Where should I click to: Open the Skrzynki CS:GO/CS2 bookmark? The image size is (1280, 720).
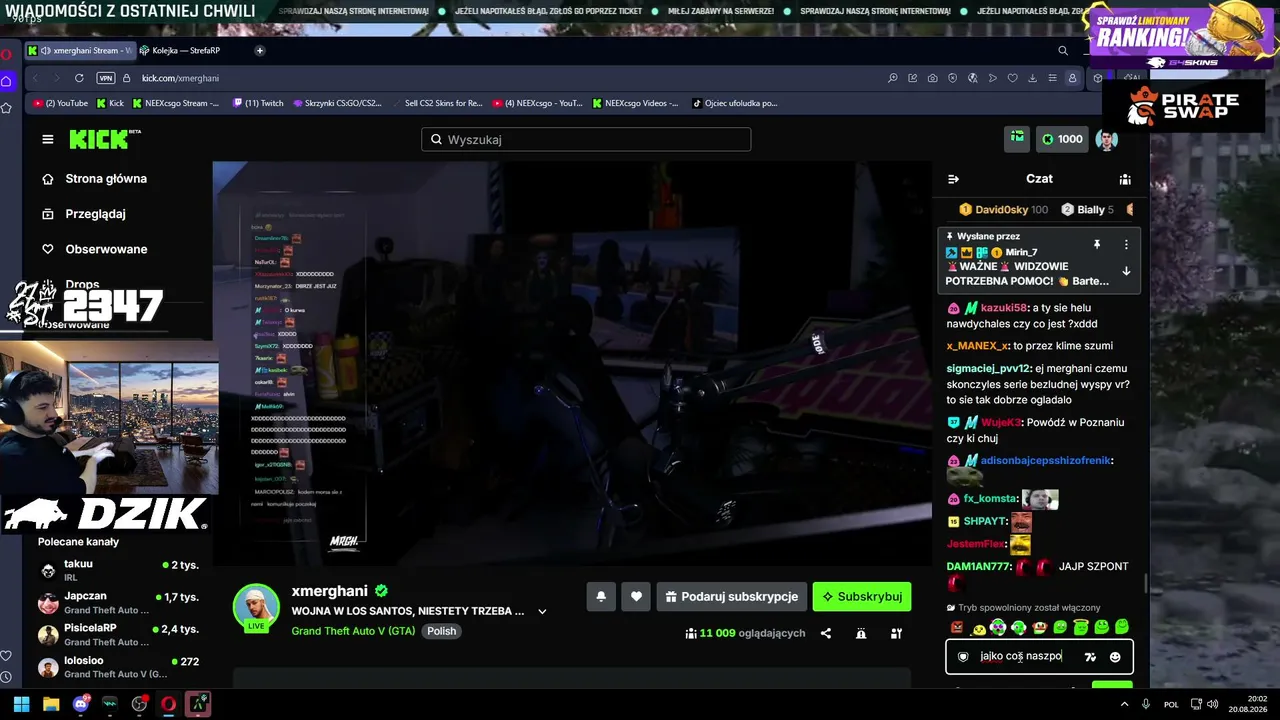337,103
